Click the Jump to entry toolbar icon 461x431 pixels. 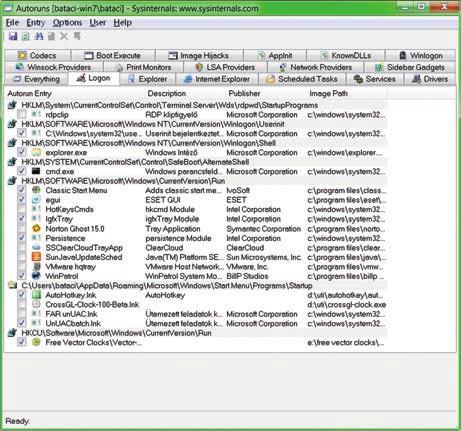[77, 36]
